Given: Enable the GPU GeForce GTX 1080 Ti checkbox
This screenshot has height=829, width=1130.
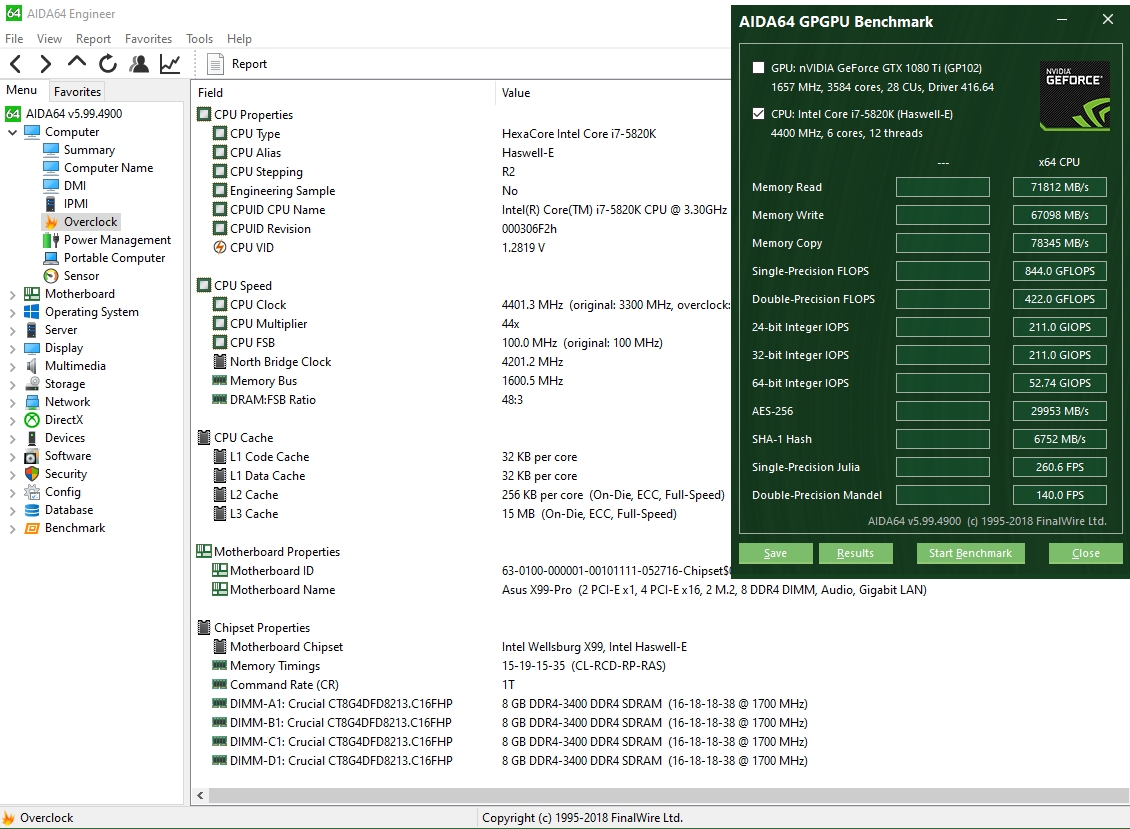Looking at the screenshot, I should point(758,69).
